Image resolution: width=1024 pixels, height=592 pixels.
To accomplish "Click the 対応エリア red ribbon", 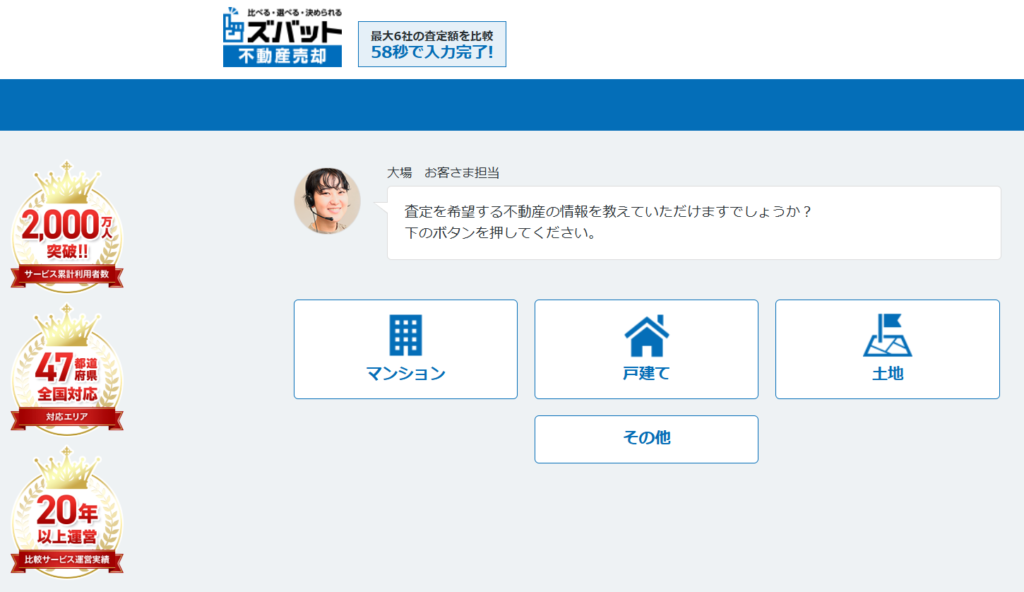I will point(67,416).
